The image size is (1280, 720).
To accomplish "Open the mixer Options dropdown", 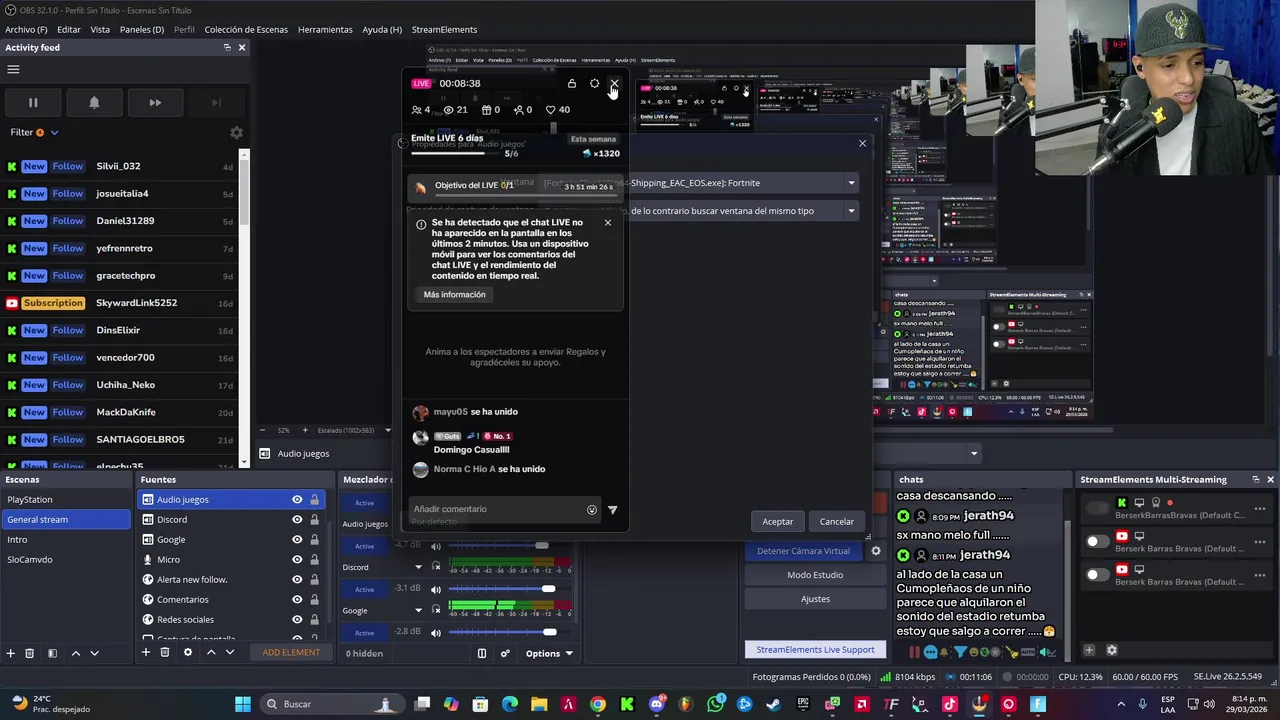I will pos(549,653).
